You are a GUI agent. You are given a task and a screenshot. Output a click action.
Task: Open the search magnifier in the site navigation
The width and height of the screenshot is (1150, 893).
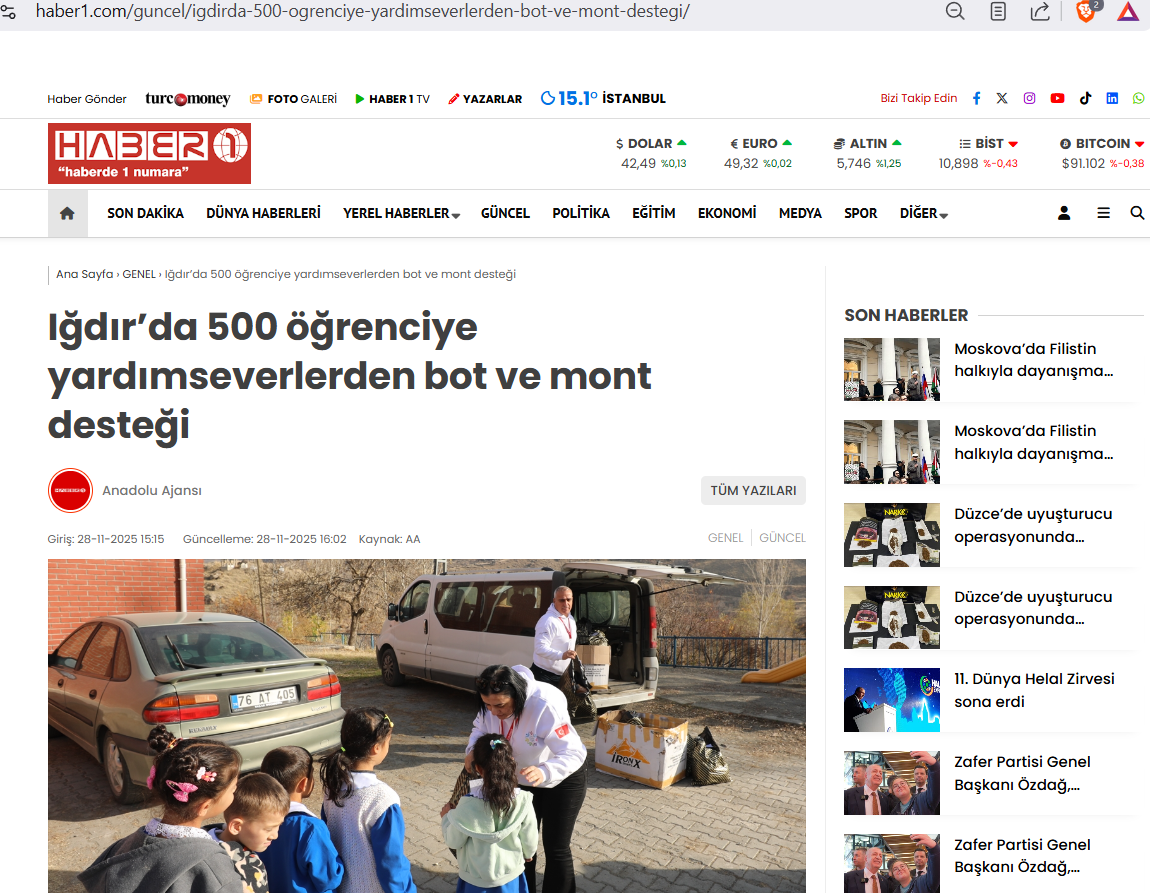coord(1137,213)
